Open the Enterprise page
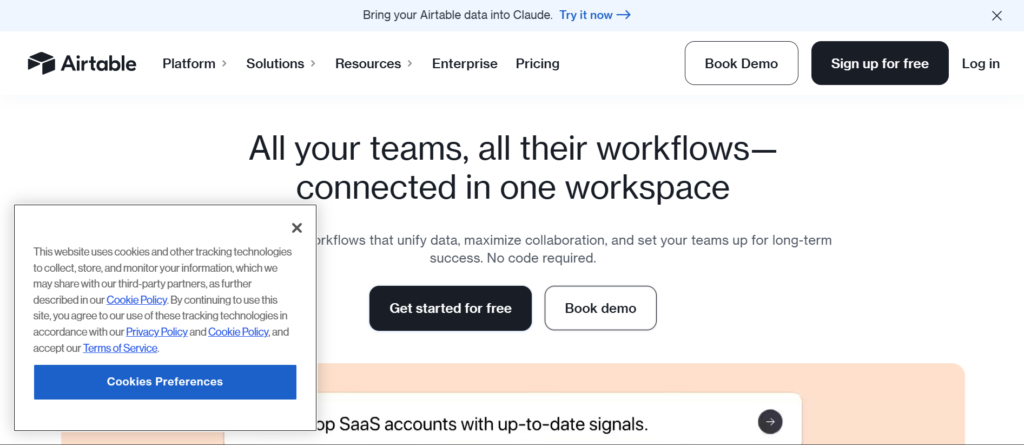This screenshot has width=1024, height=445. (x=464, y=63)
